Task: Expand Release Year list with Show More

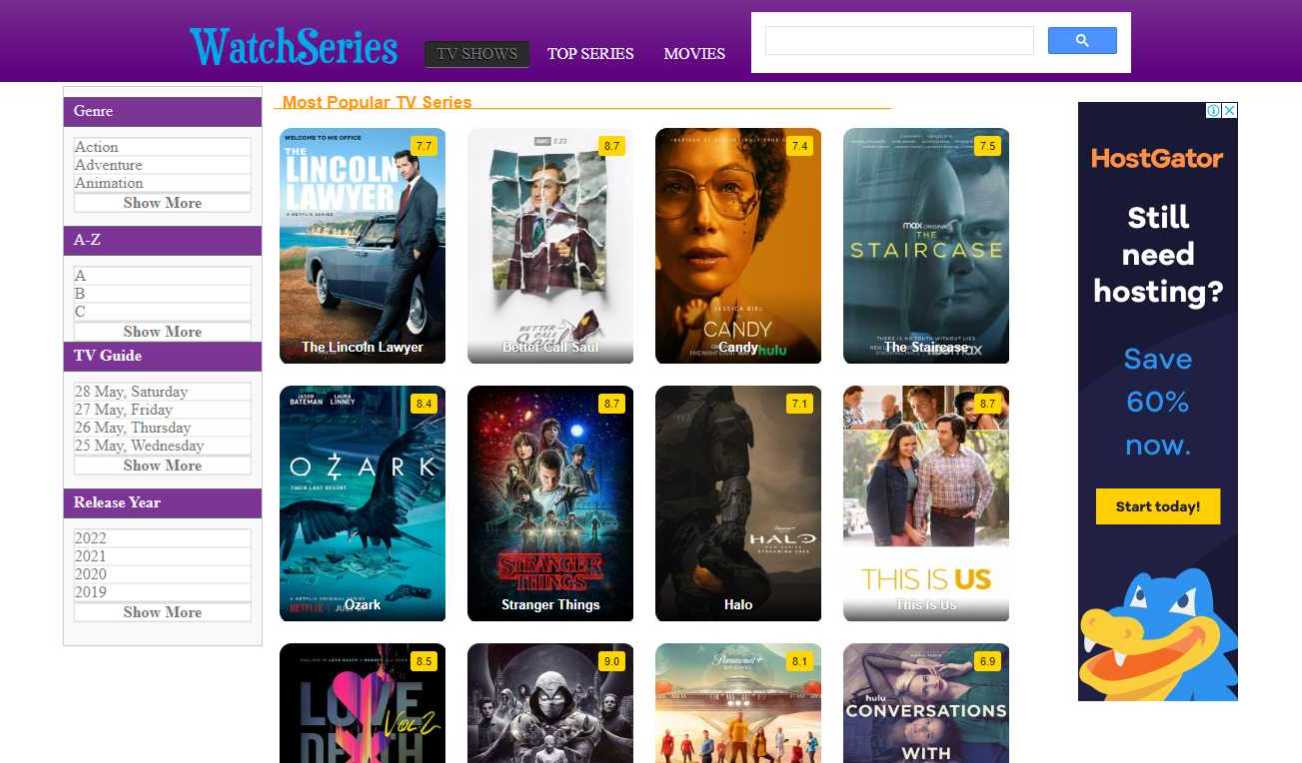Action: (162, 612)
